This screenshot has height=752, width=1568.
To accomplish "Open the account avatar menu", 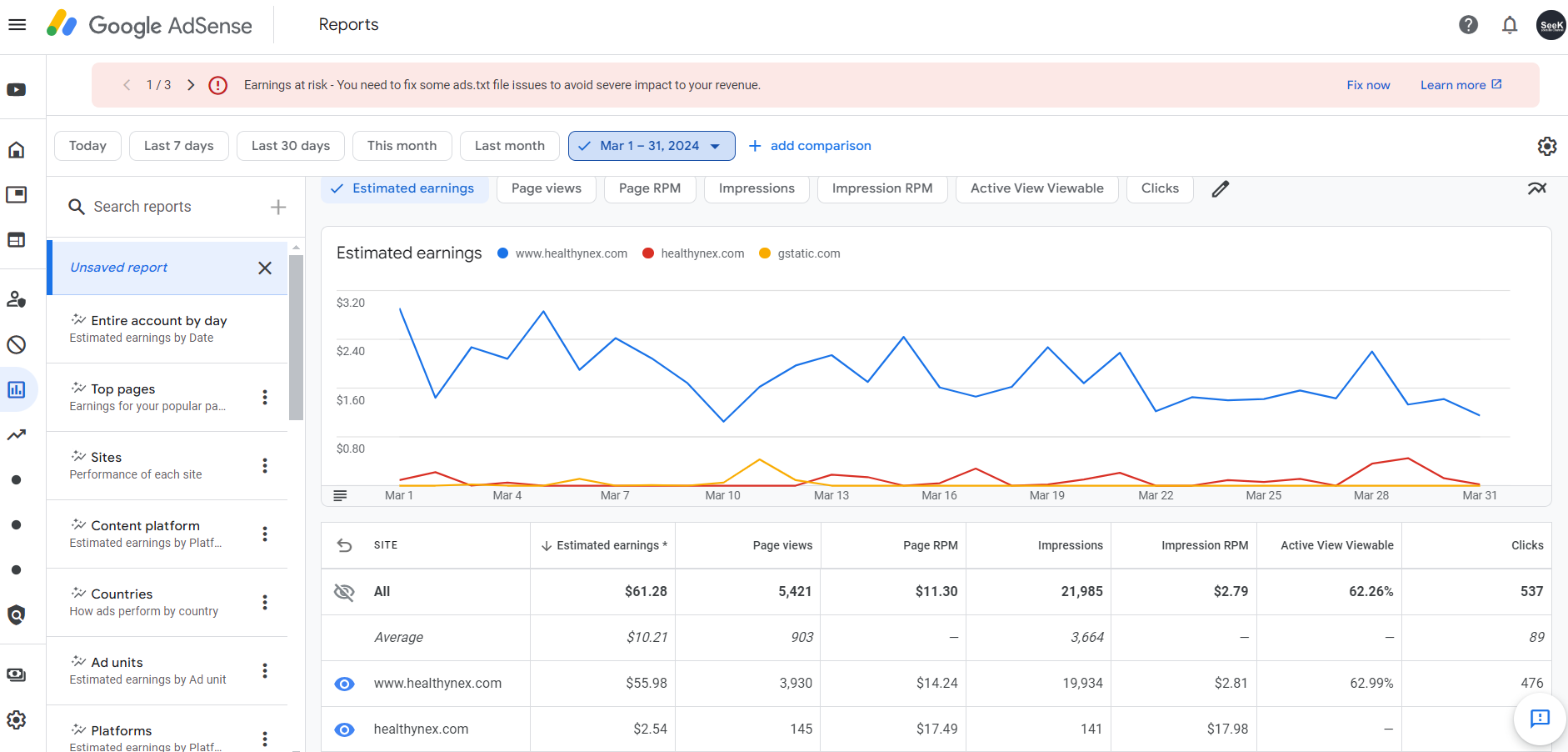I will point(1551,25).
